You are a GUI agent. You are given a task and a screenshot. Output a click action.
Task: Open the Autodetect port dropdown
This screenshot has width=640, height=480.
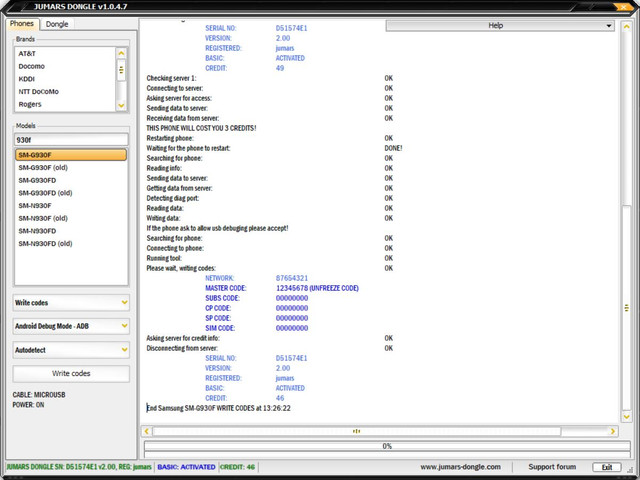click(x=71, y=350)
